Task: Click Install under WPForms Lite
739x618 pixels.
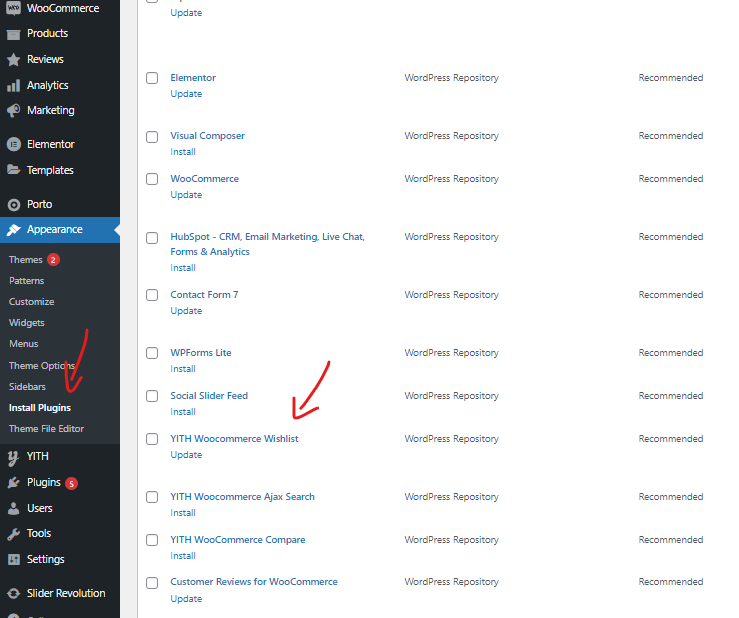Action: (183, 369)
